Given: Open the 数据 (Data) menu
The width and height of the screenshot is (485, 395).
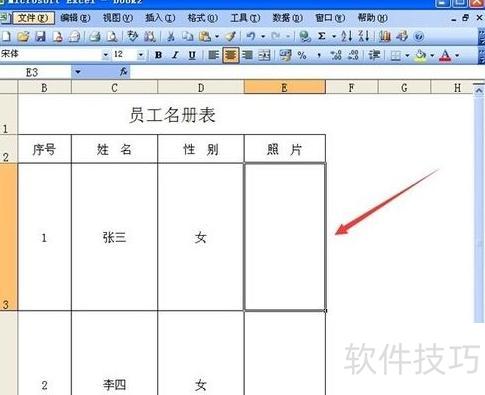Looking at the screenshot, I should 288,18.
